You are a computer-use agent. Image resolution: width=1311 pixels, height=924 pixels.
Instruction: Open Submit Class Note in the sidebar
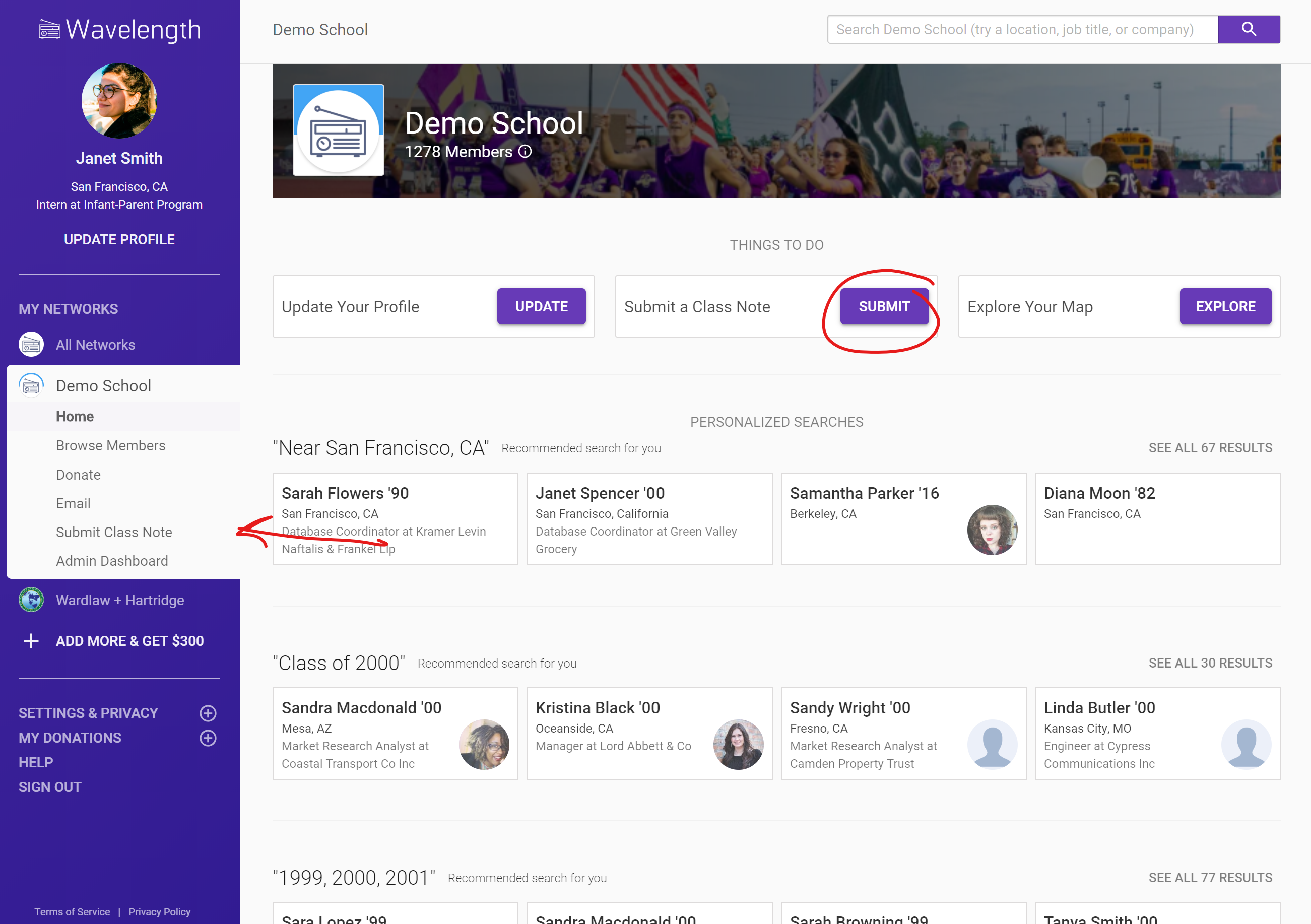(114, 532)
